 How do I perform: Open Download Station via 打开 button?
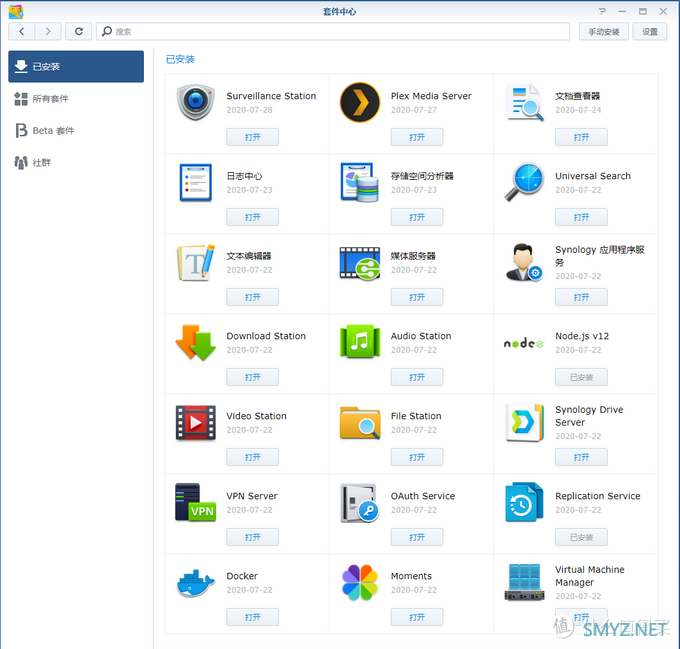click(x=252, y=377)
